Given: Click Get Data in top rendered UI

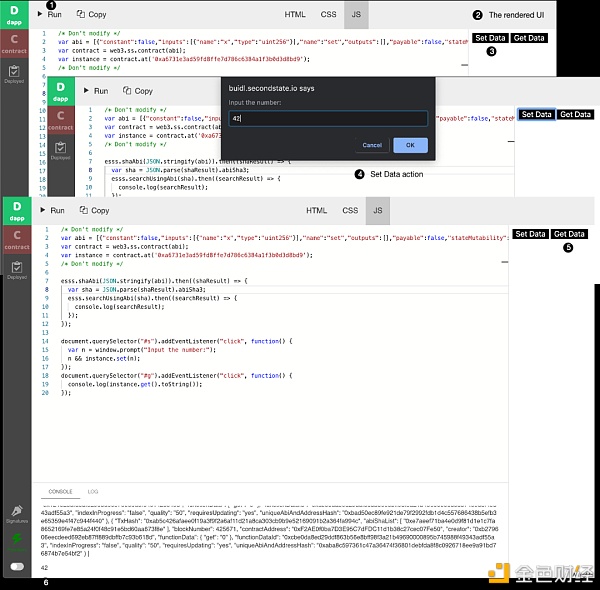Looking at the screenshot, I should 529,38.
